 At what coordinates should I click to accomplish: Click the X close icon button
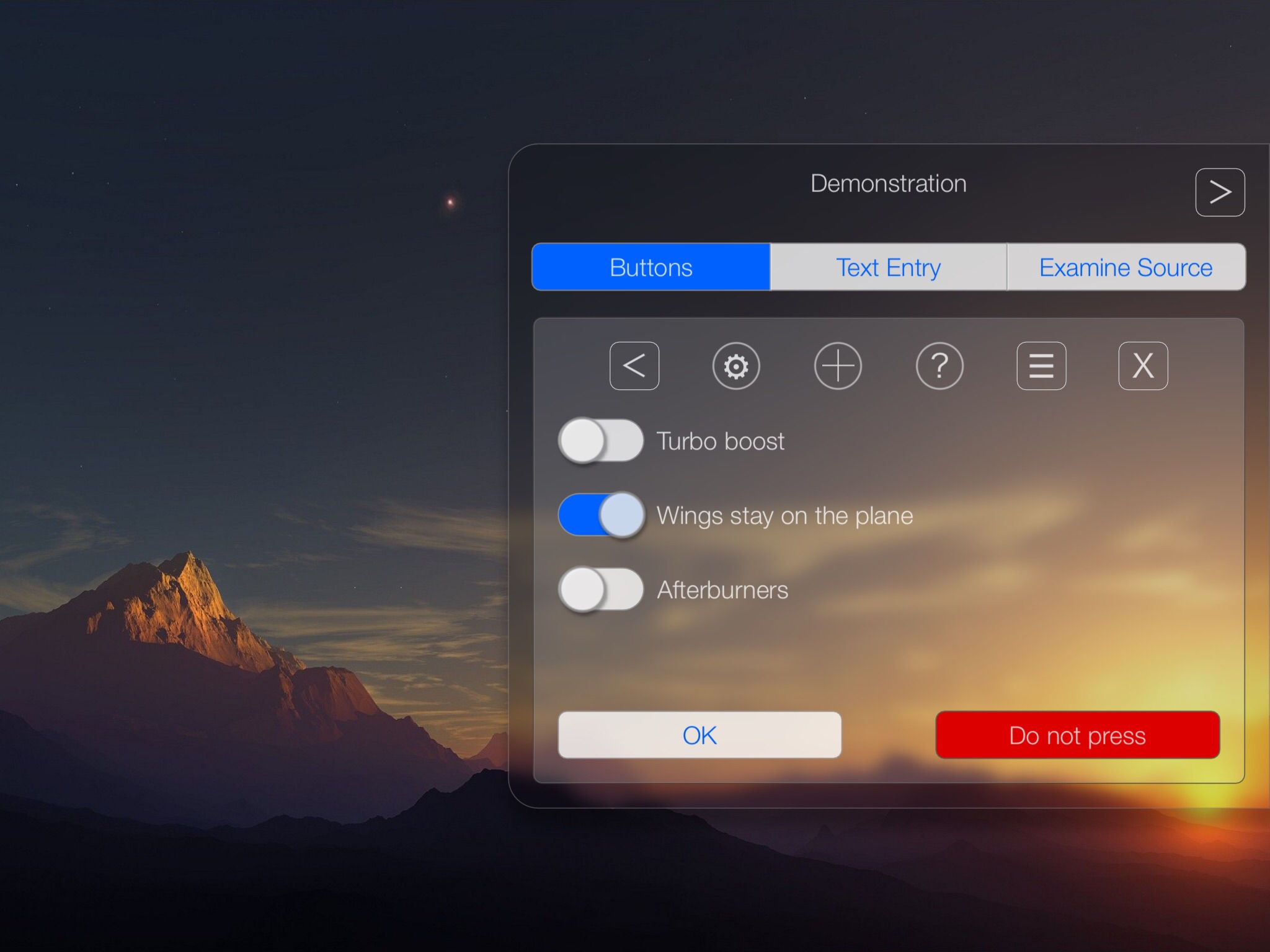tap(1143, 366)
